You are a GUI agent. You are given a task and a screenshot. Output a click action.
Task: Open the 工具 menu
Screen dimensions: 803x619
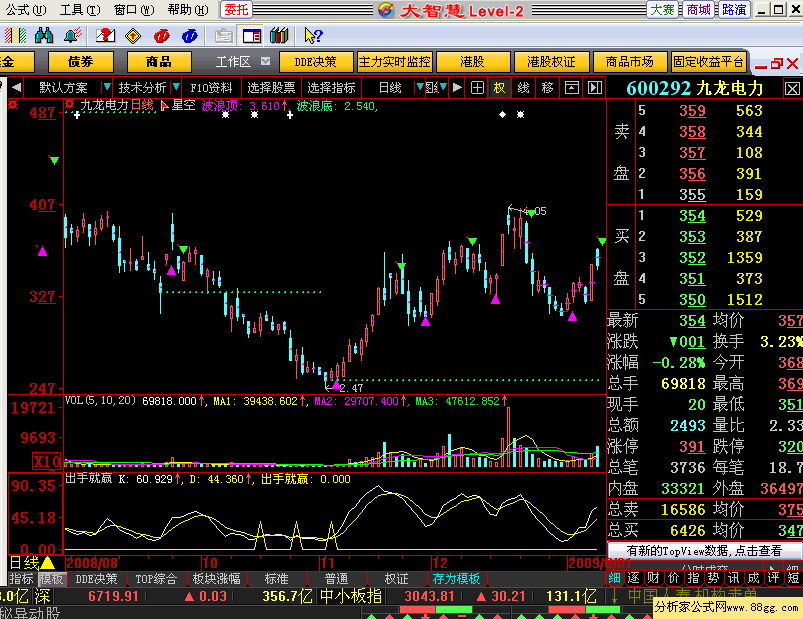click(x=80, y=10)
